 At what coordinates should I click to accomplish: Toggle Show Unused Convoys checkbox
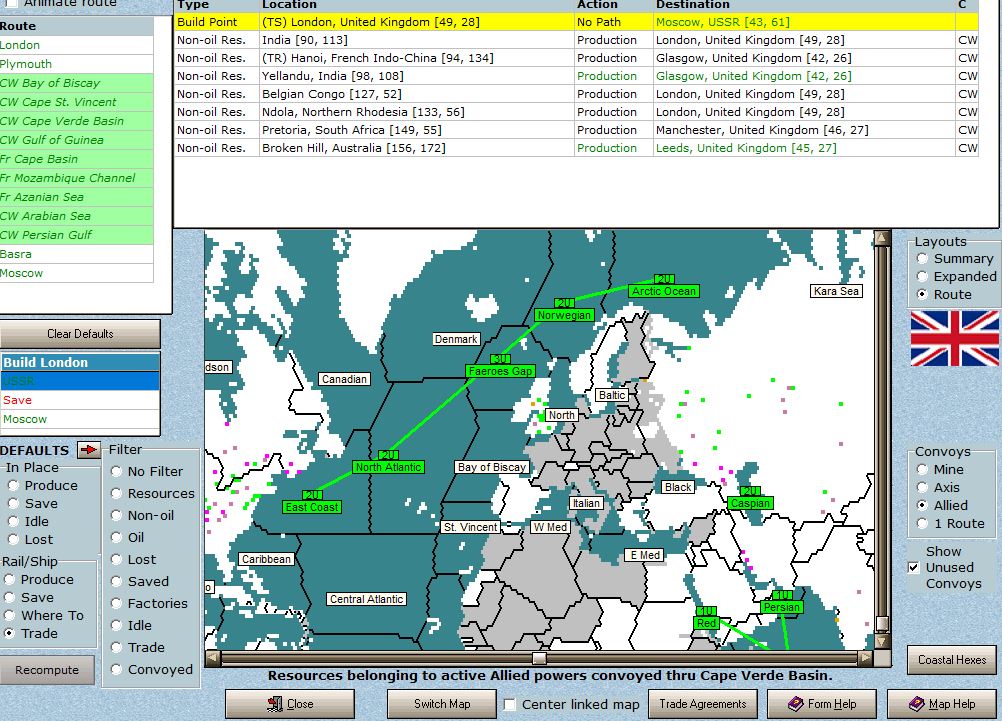pos(914,568)
